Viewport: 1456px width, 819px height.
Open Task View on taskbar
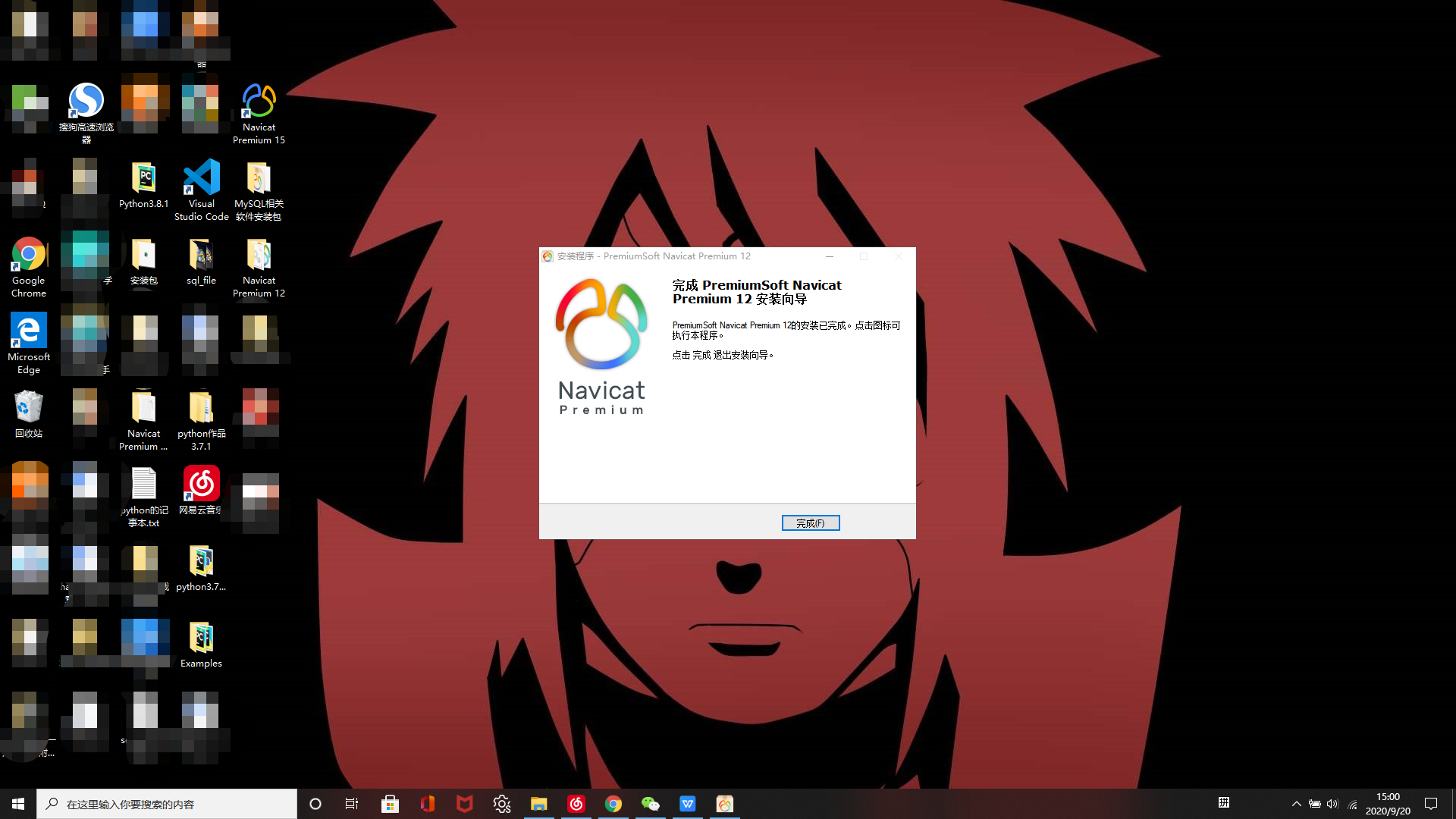(x=351, y=804)
